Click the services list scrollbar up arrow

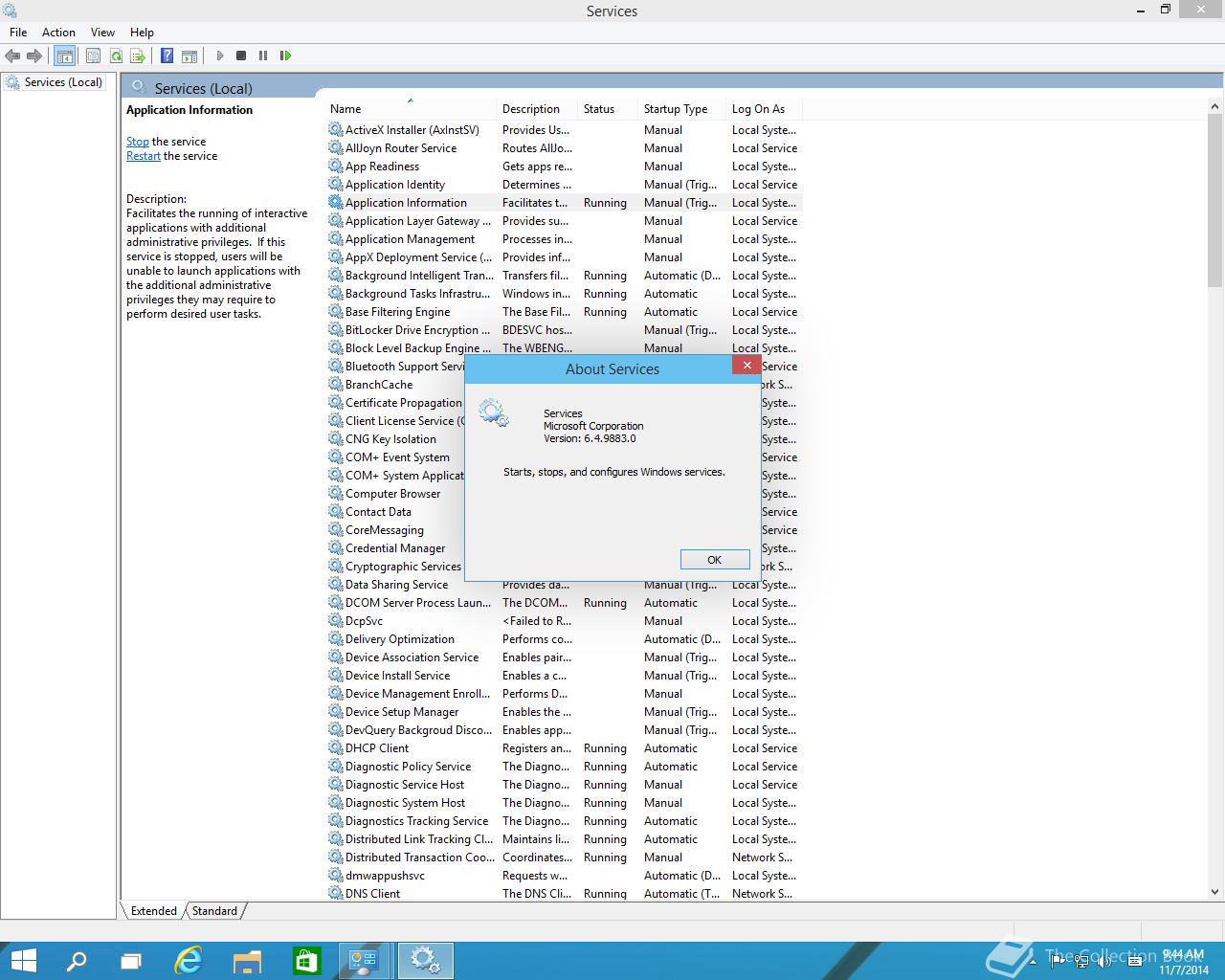[1215, 105]
